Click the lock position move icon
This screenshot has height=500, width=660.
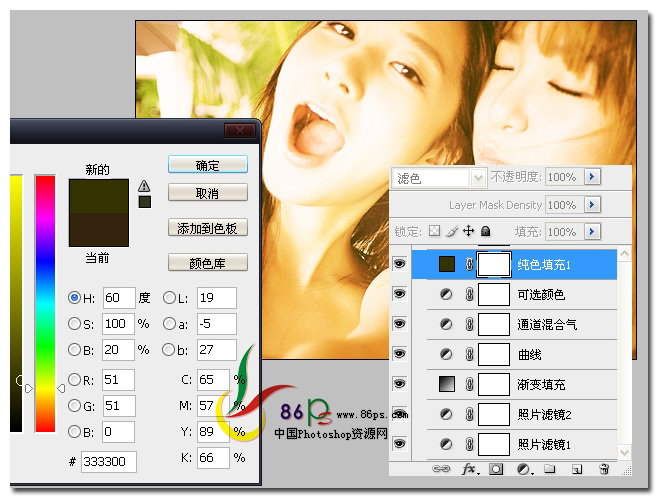[x=468, y=232]
